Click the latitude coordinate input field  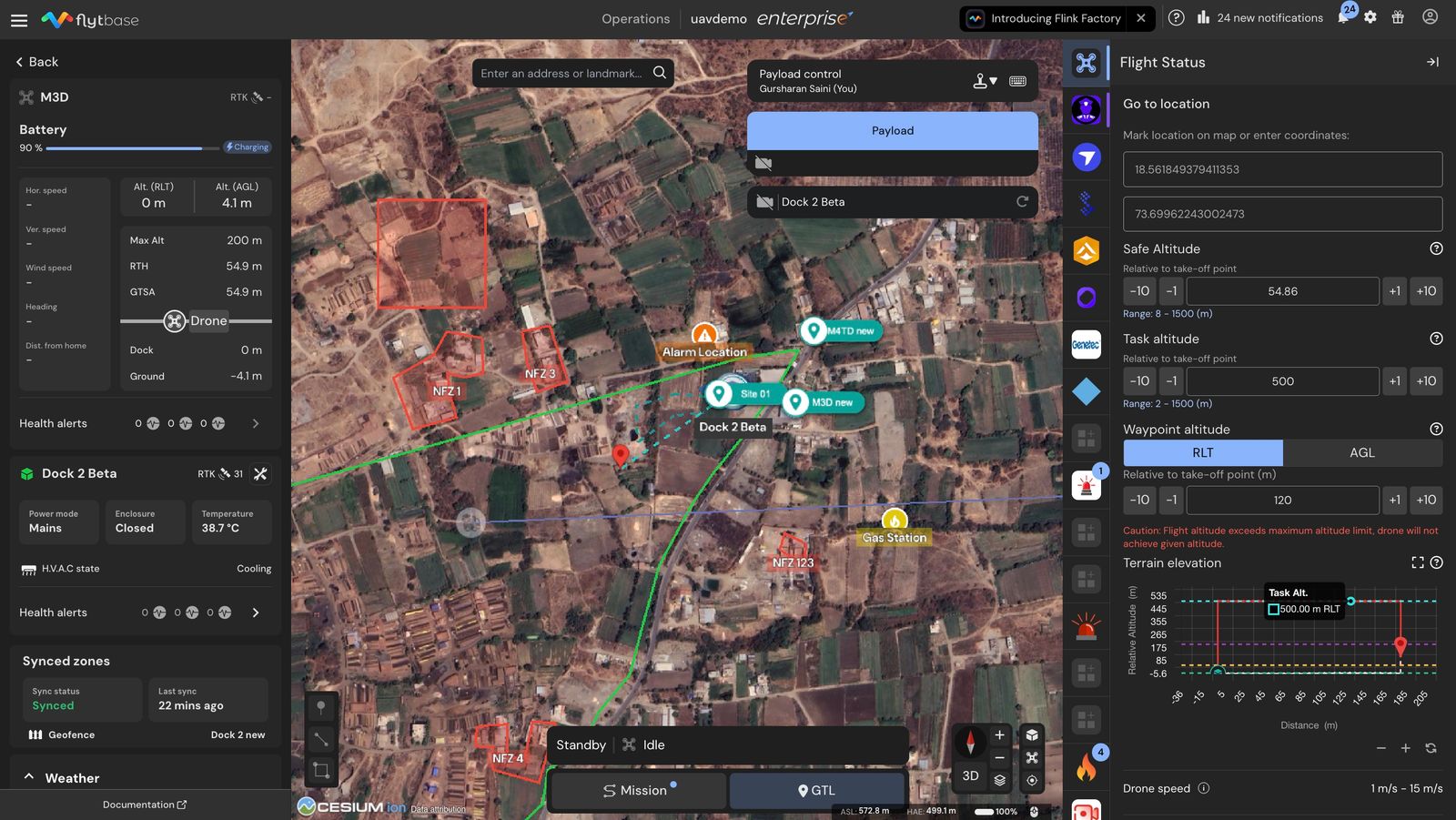pyautogui.click(x=1282, y=169)
